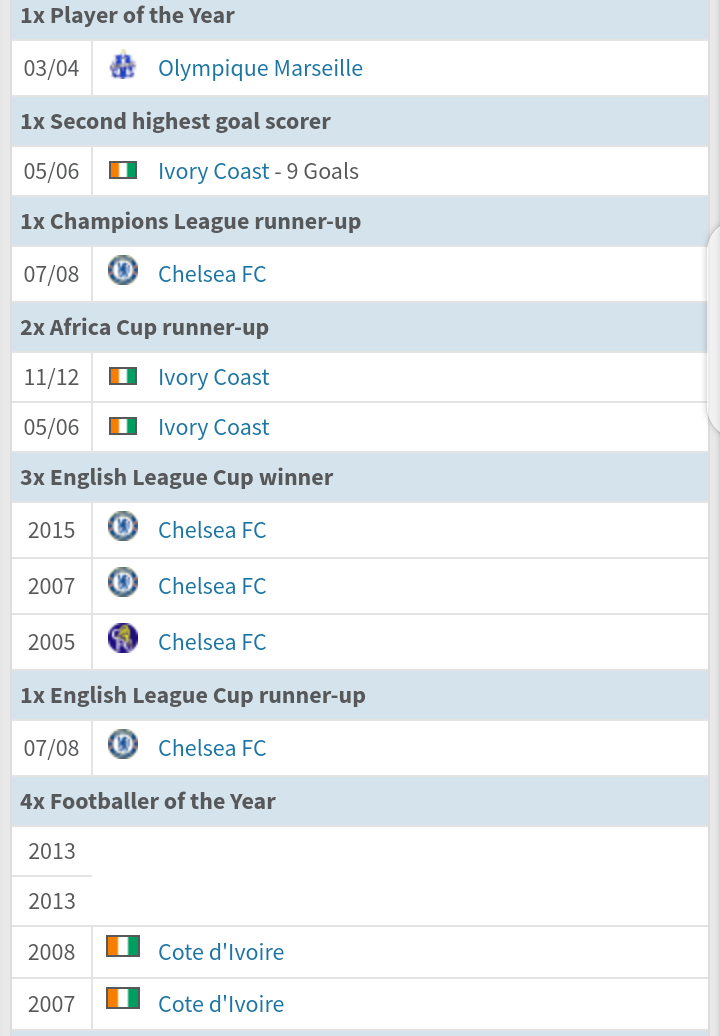
Task: Click the Cote d'Ivoire flag for 2008 Footballer of the Year
Action: coord(123,946)
